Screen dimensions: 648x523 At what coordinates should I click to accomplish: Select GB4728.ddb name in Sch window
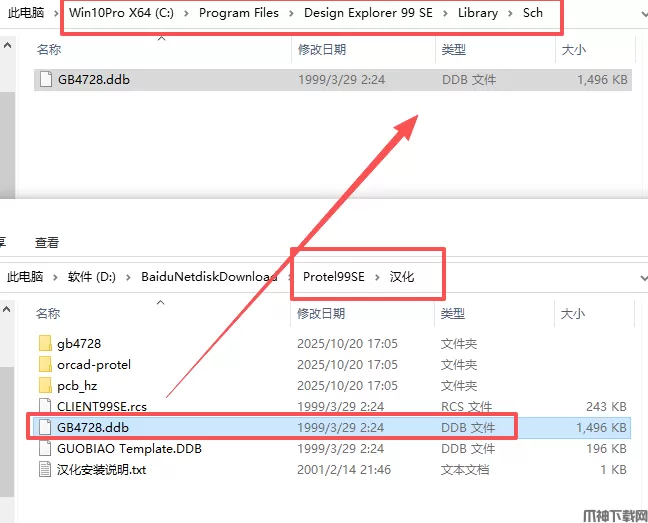[94, 79]
